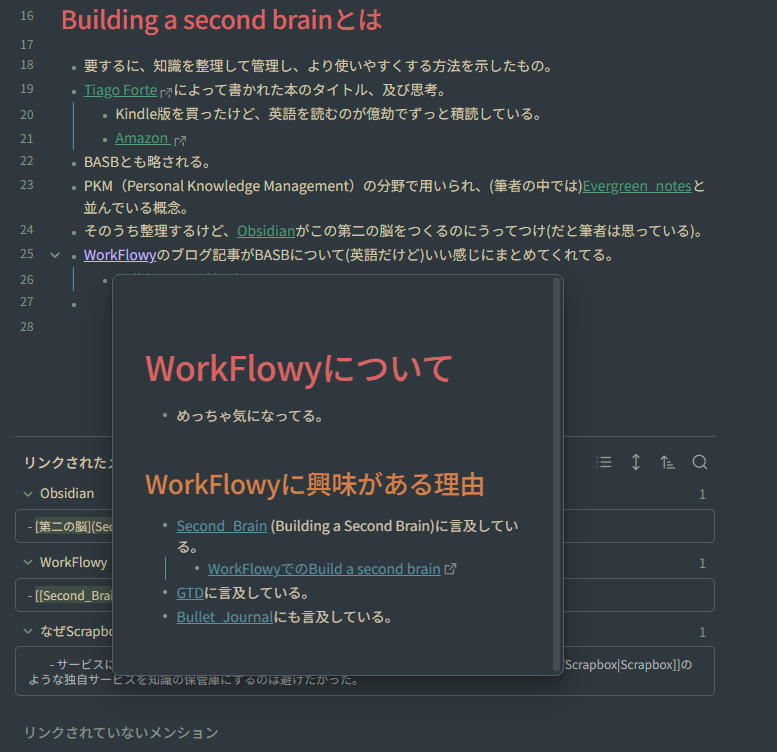Viewport: 777px width, 752px height.
Task: Open the GTD link in the preview popup
Action: pos(190,593)
